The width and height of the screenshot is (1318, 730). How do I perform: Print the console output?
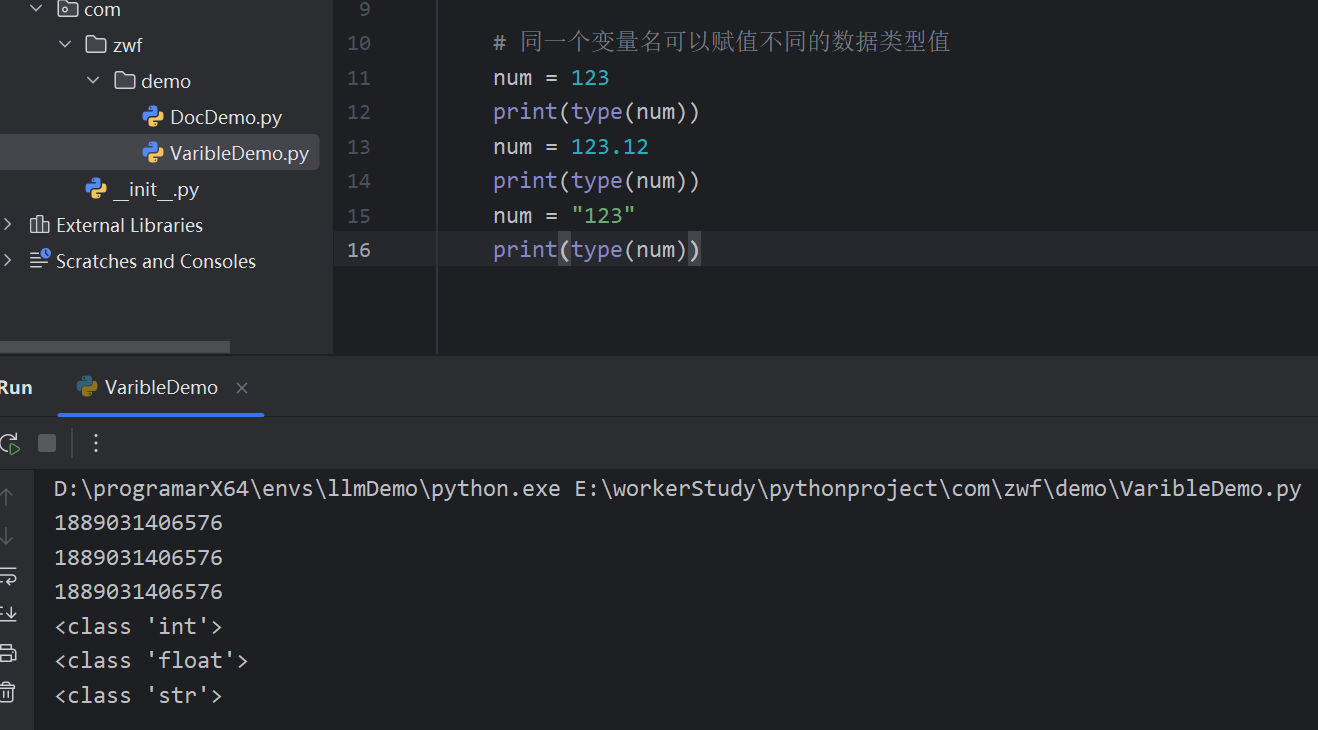[x=8, y=653]
